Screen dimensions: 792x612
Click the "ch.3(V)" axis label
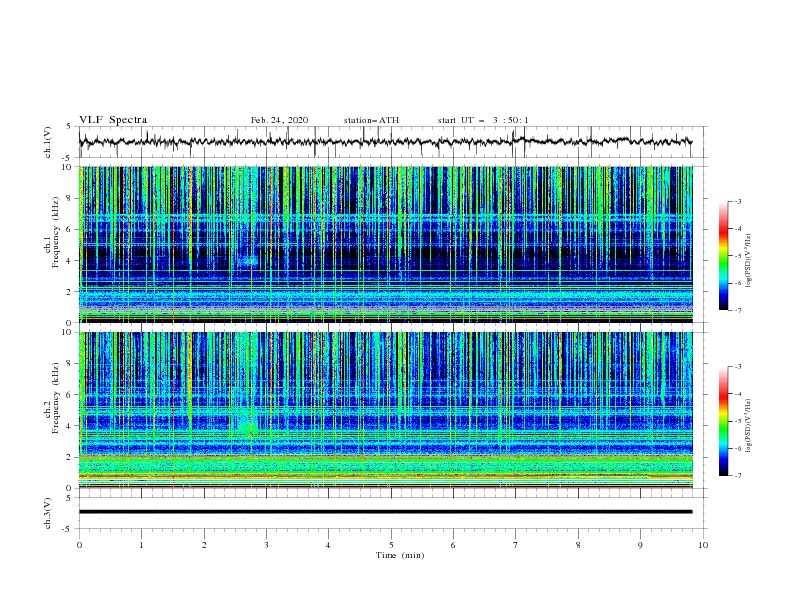coord(48,513)
